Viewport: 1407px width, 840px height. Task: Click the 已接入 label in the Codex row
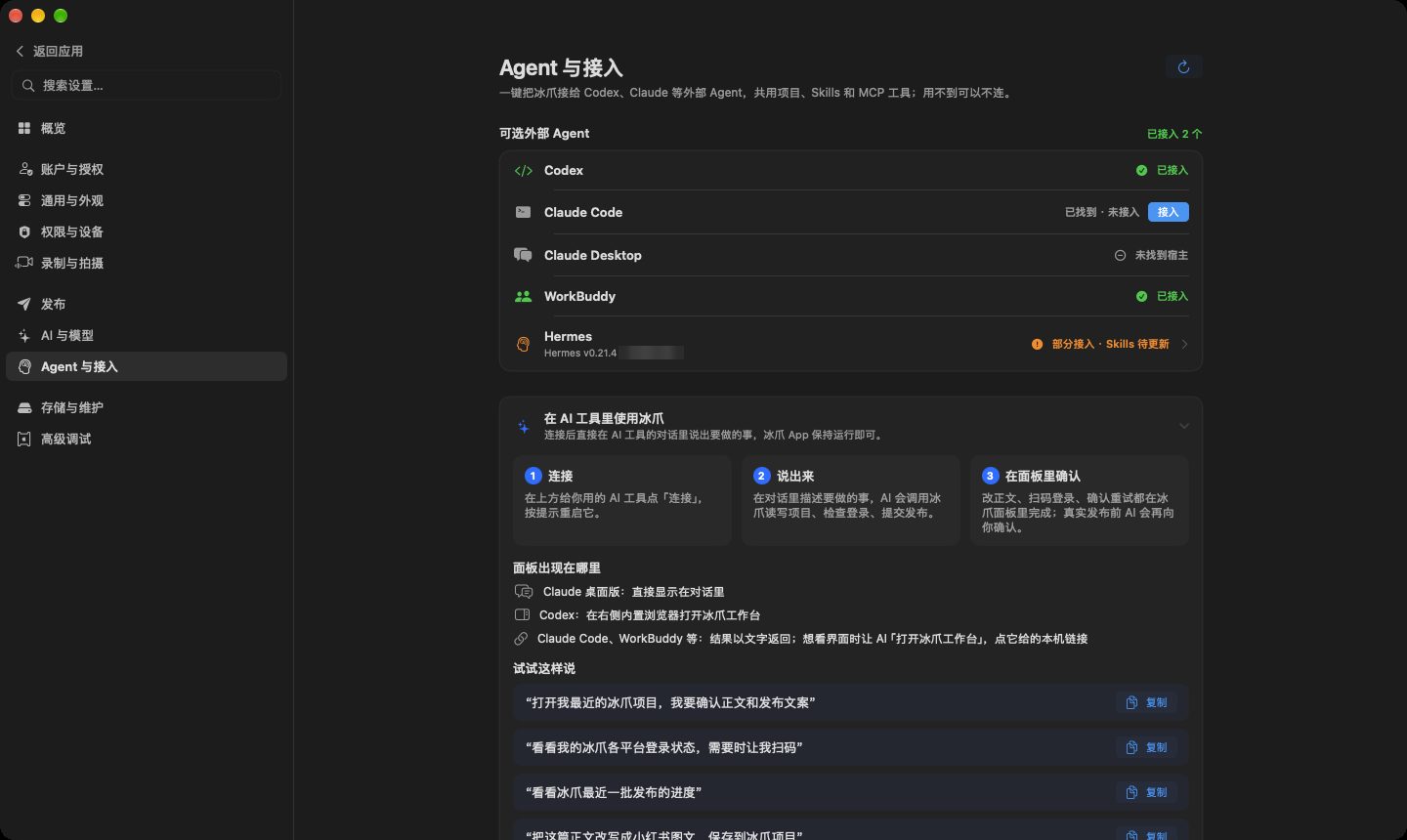click(1172, 170)
